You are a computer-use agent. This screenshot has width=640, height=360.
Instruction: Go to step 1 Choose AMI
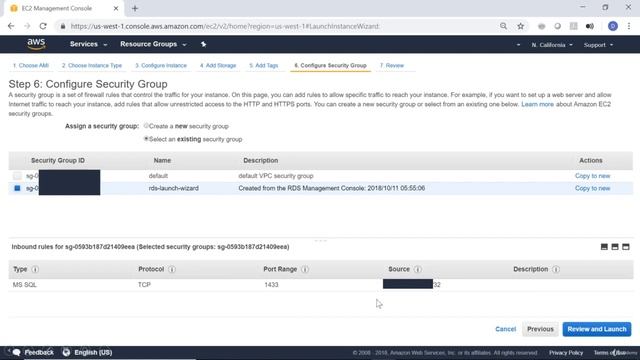(x=31, y=65)
